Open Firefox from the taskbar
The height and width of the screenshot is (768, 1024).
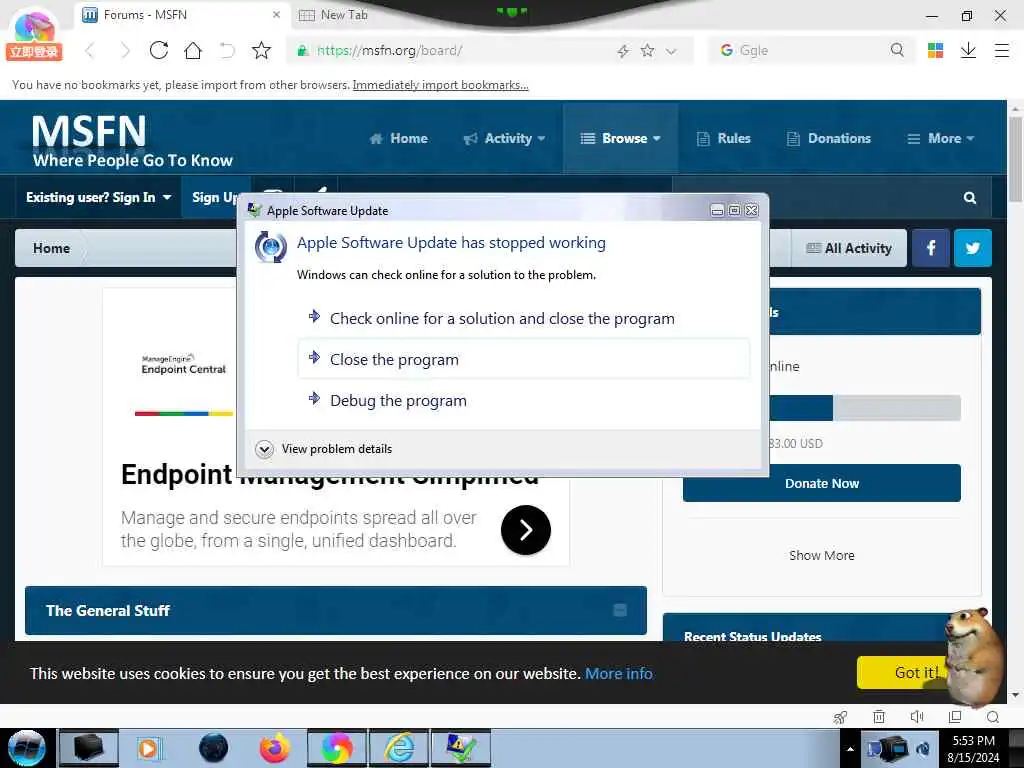274,748
